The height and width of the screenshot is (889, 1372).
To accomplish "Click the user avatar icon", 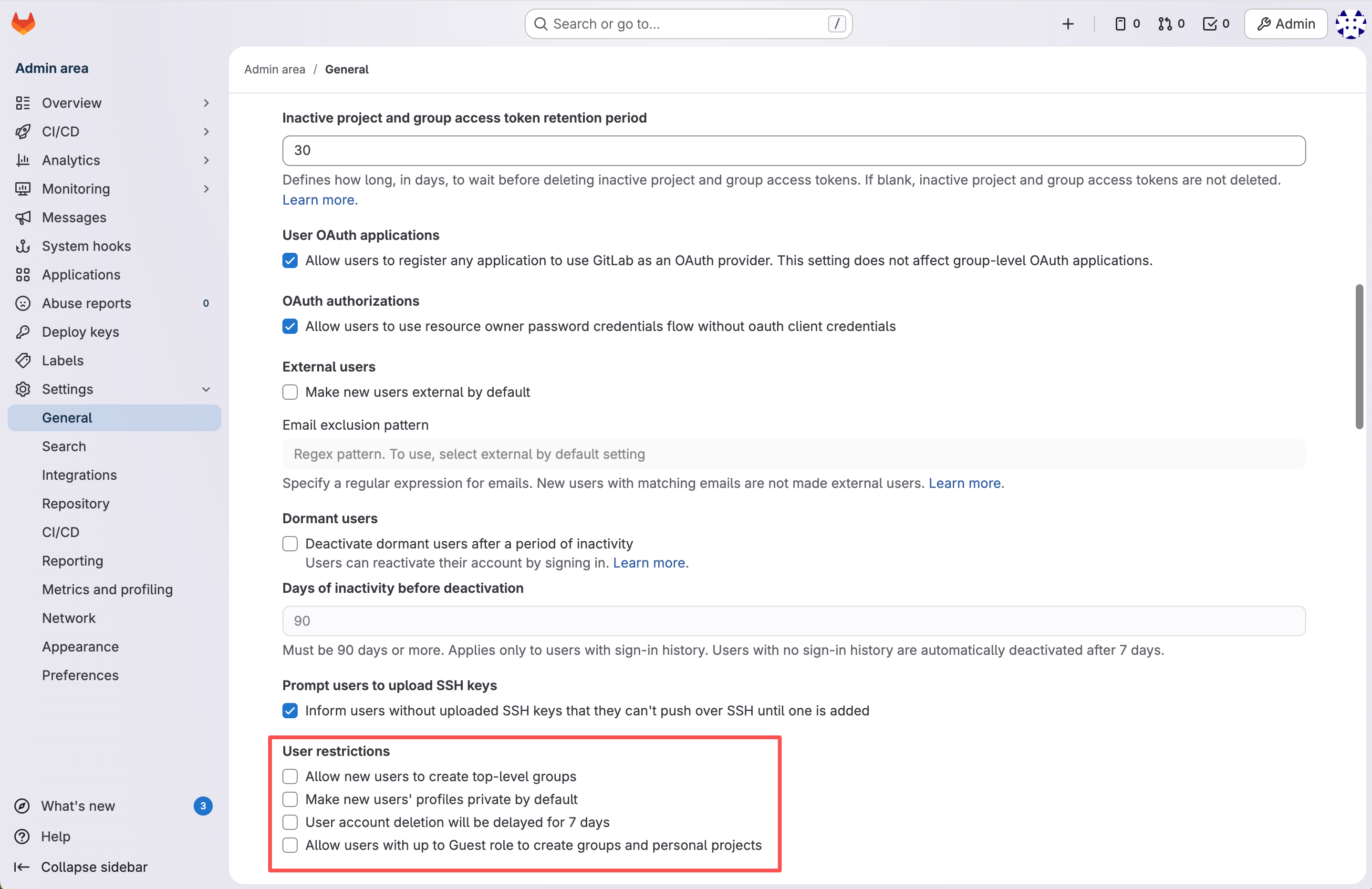I will (1350, 24).
